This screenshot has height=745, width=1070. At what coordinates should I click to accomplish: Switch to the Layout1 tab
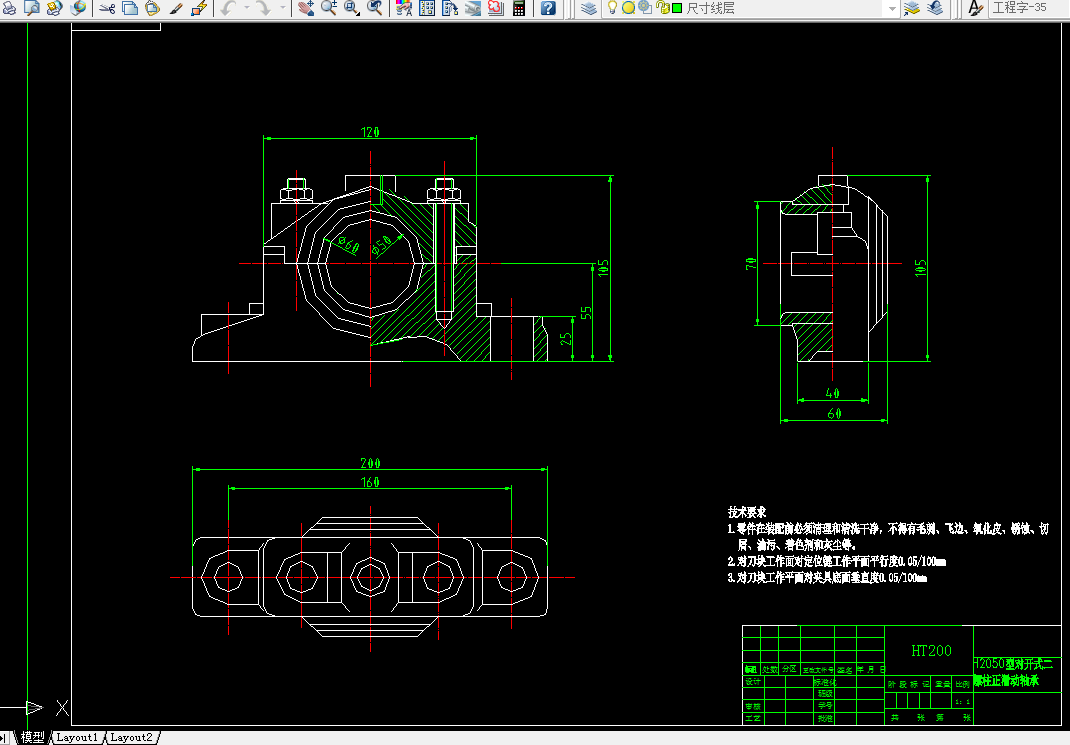(77, 737)
